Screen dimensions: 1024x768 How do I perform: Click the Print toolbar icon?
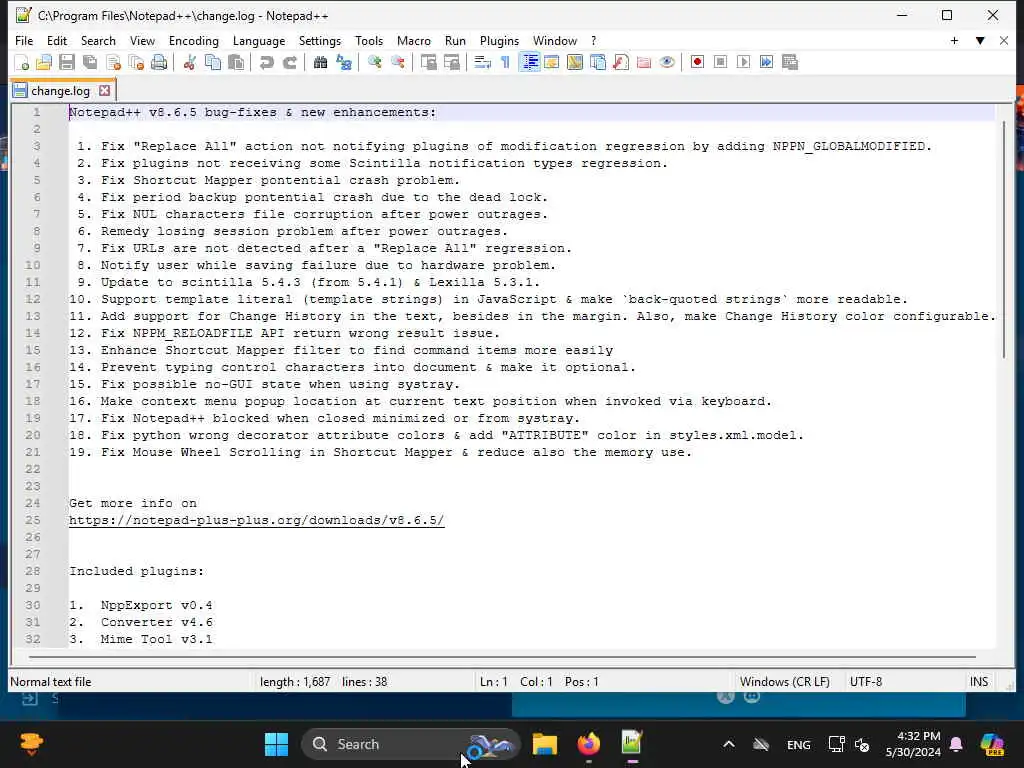[x=159, y=63]
